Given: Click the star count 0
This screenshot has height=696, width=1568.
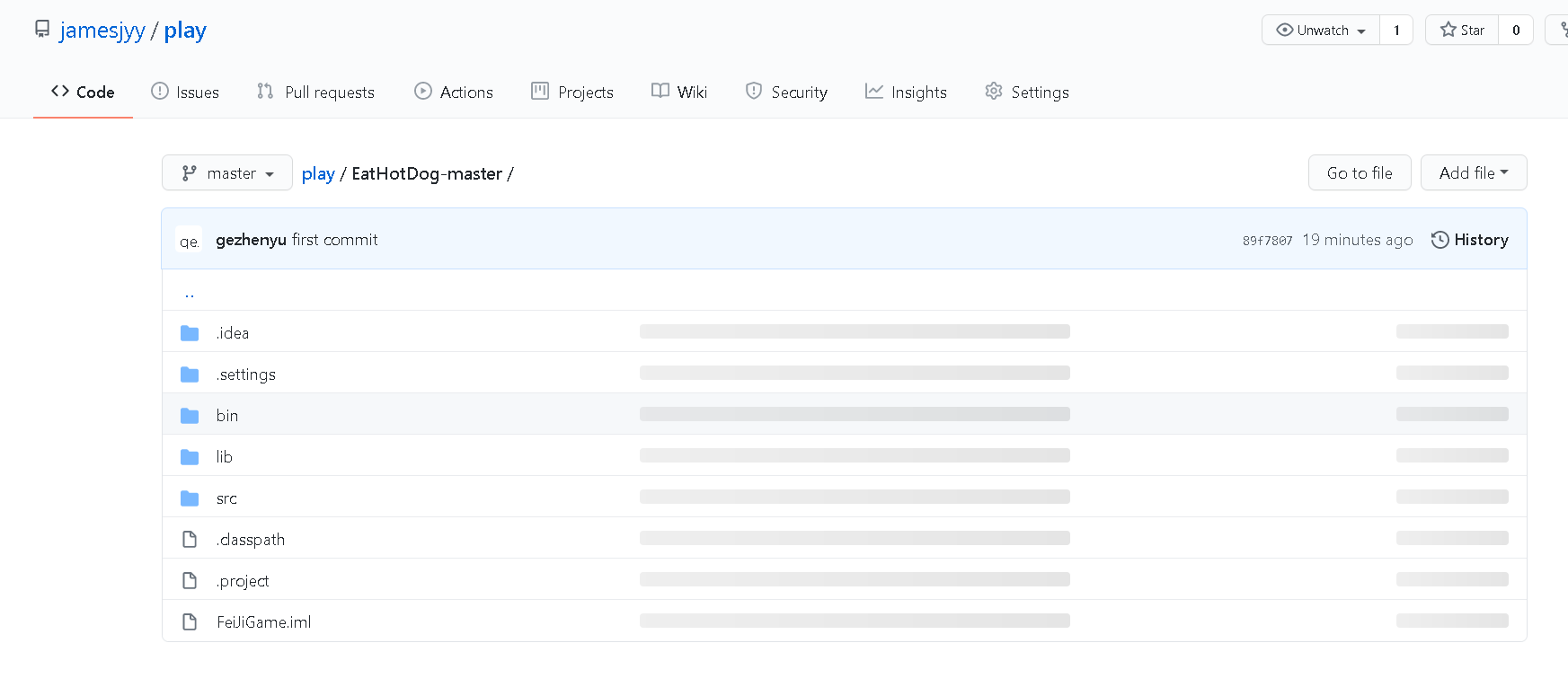Looking at the screenshot, I should tap(1516, 30).
